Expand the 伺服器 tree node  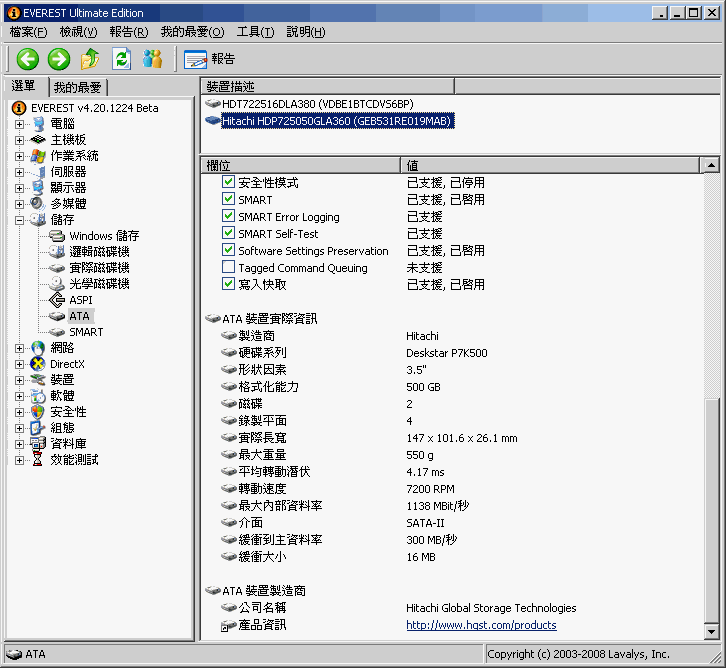(19, 172)
